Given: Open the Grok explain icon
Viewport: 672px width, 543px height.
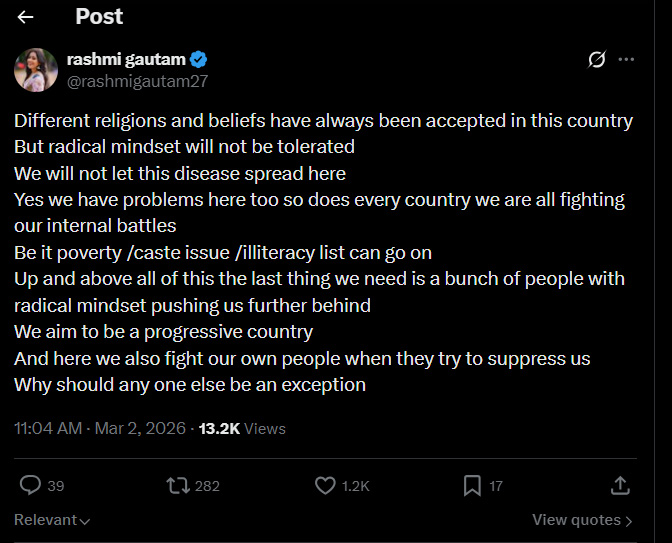Looking at the screenshot, I should (x=596, y=59).
